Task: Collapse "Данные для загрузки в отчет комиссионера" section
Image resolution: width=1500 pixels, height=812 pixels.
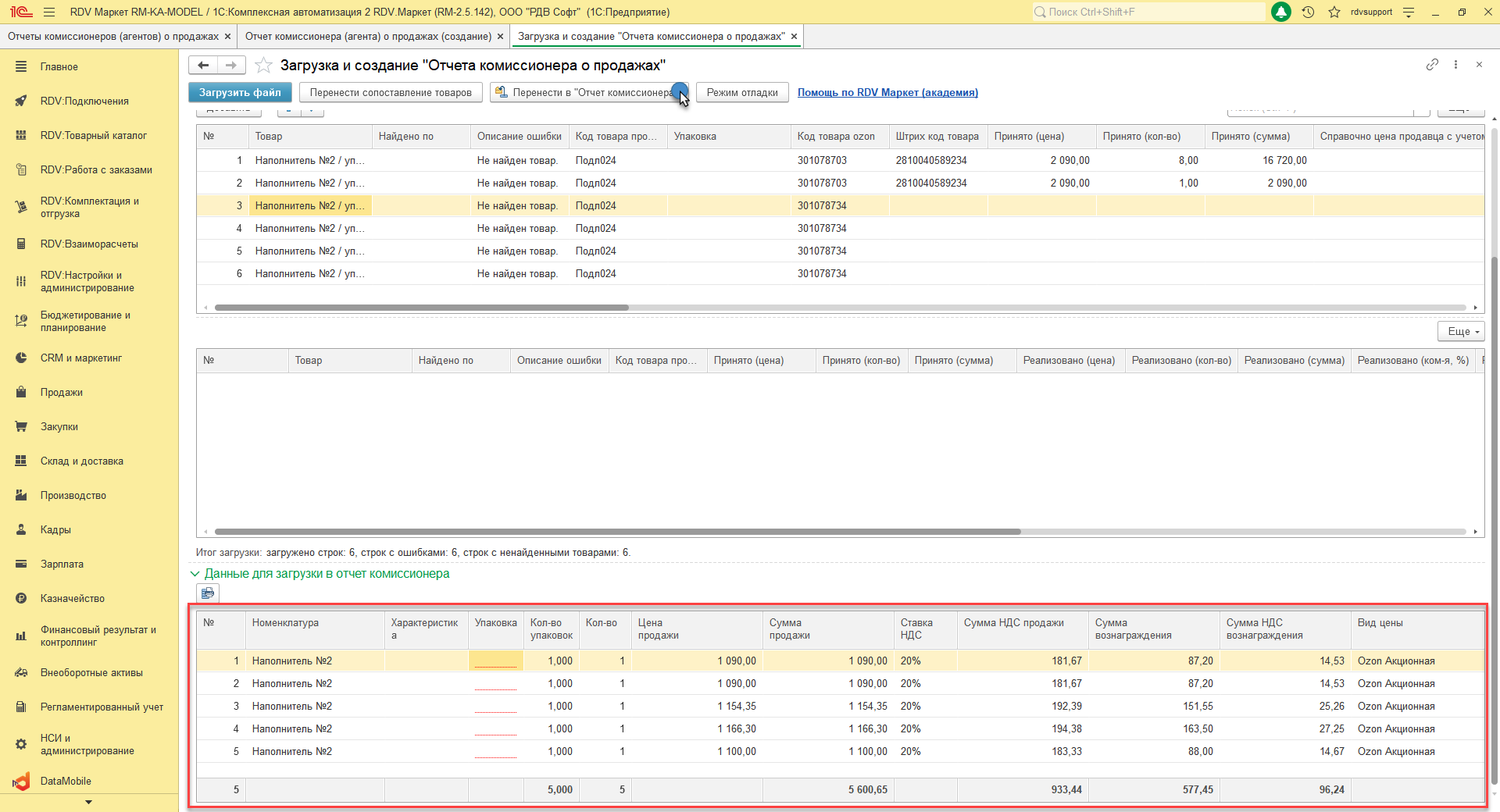Action: click(x=195, y=574)
